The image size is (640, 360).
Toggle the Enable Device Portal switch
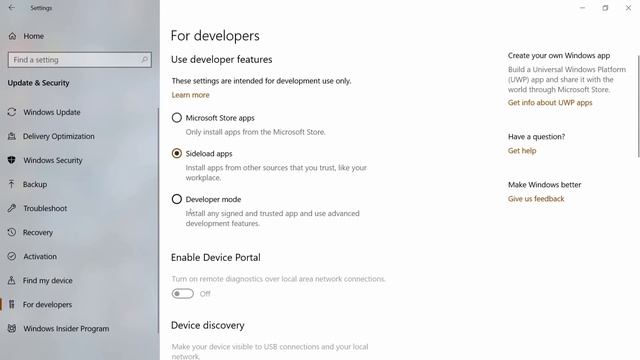182,293
